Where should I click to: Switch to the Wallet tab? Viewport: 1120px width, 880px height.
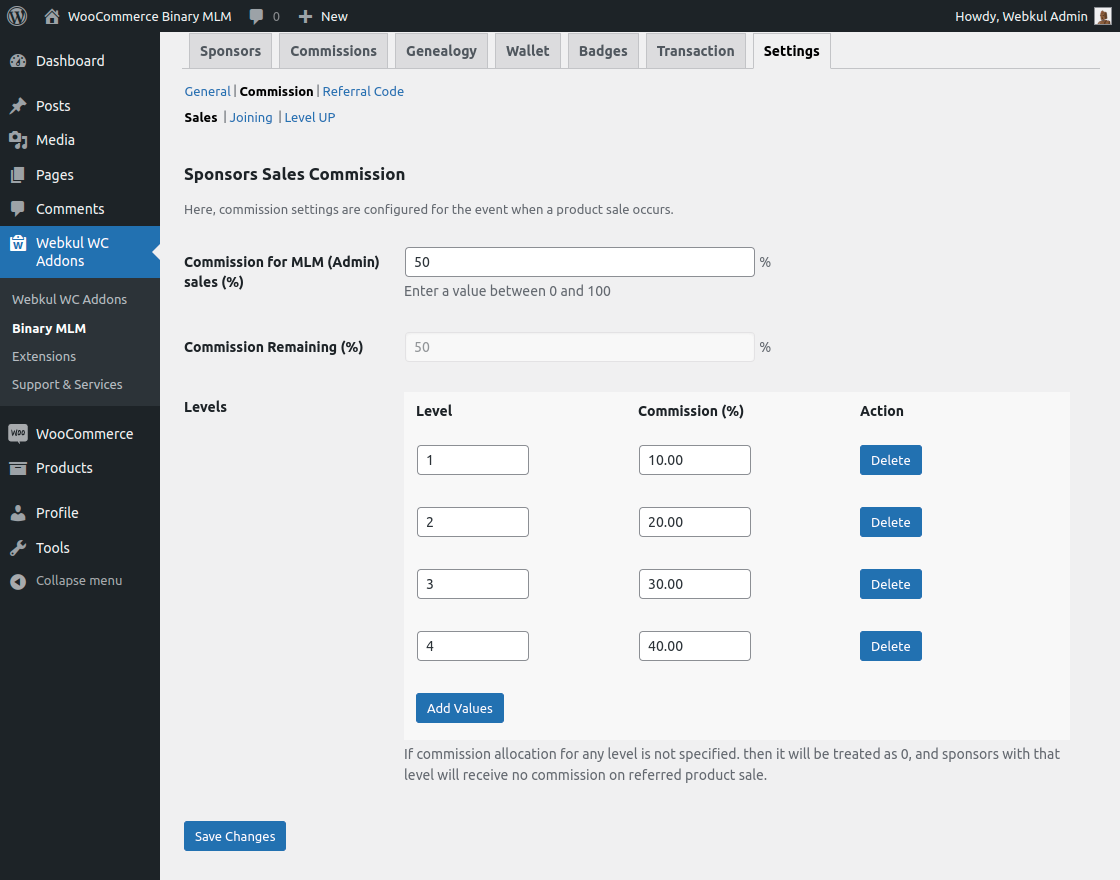(528, 50)
